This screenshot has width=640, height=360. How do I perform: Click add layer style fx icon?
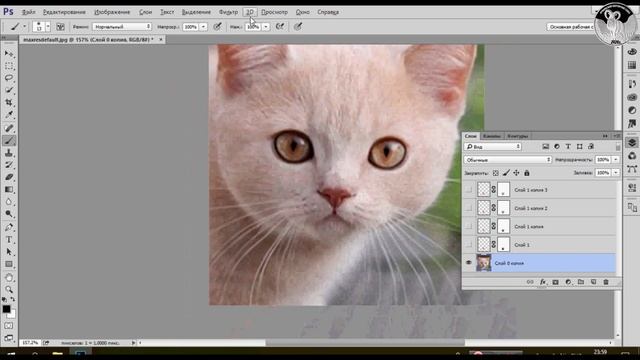[543, 282]
